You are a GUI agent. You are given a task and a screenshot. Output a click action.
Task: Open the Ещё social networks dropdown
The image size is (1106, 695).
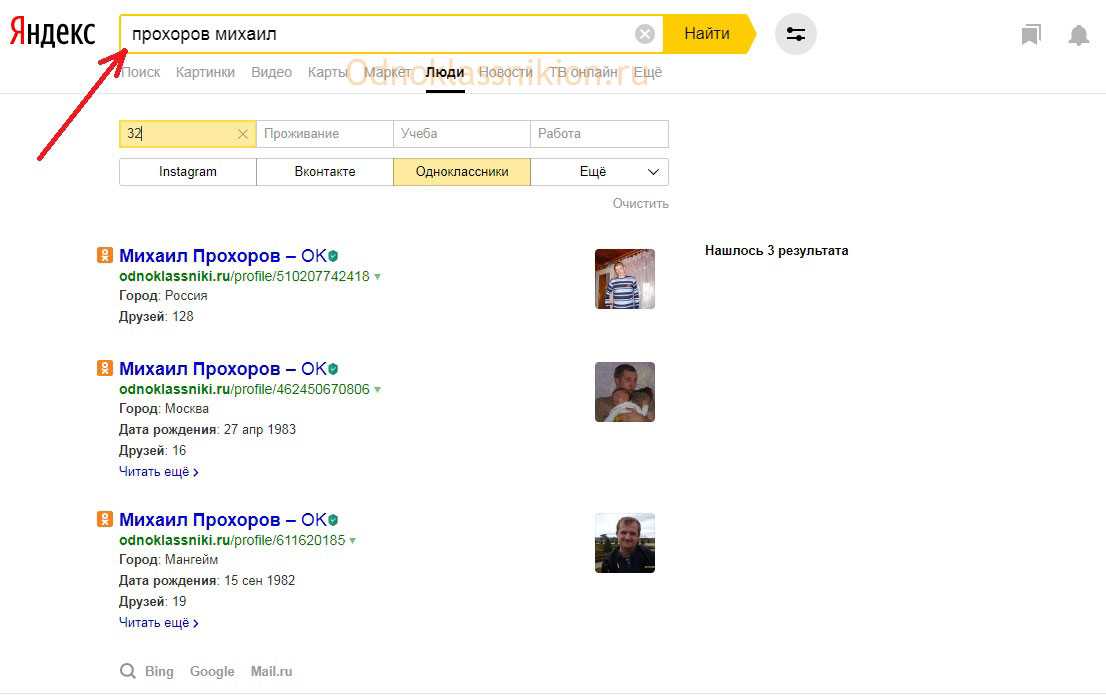(600, 171)
